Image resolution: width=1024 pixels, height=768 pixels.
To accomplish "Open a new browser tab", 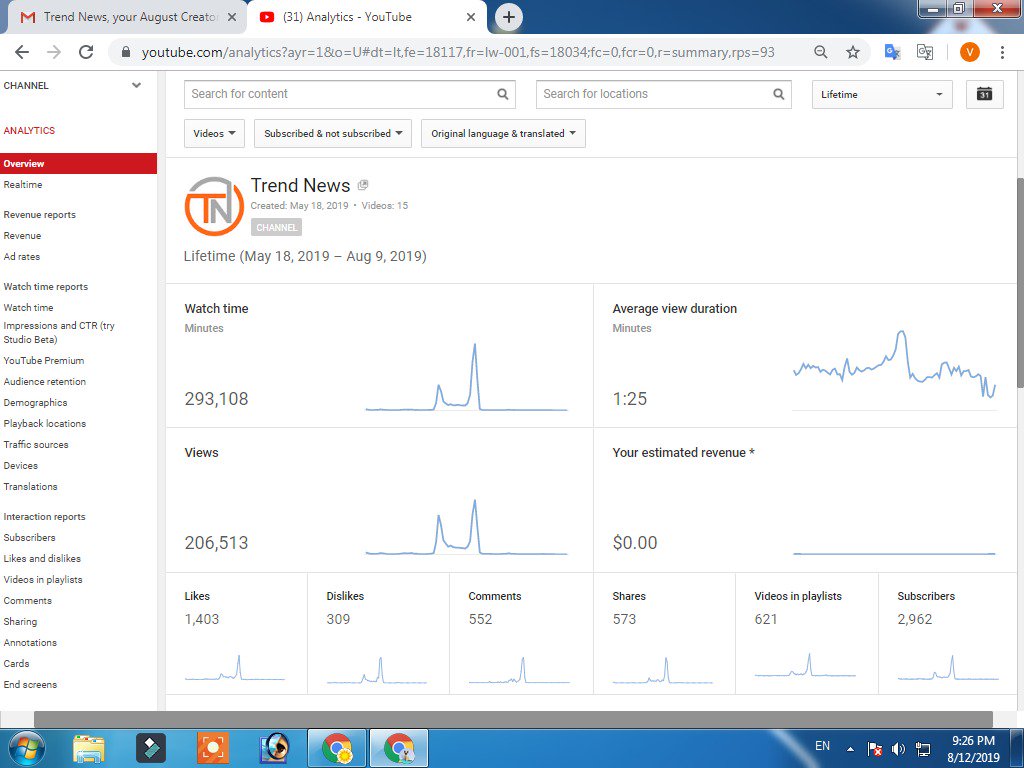I will 509,17.
